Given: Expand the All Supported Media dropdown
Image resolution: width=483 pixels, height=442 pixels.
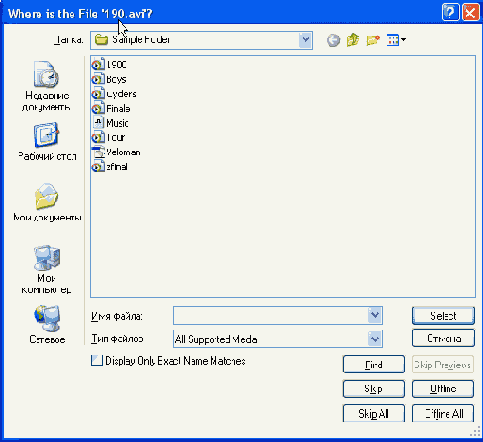Looking at the screenshot, I should click(x=375, y=339).
